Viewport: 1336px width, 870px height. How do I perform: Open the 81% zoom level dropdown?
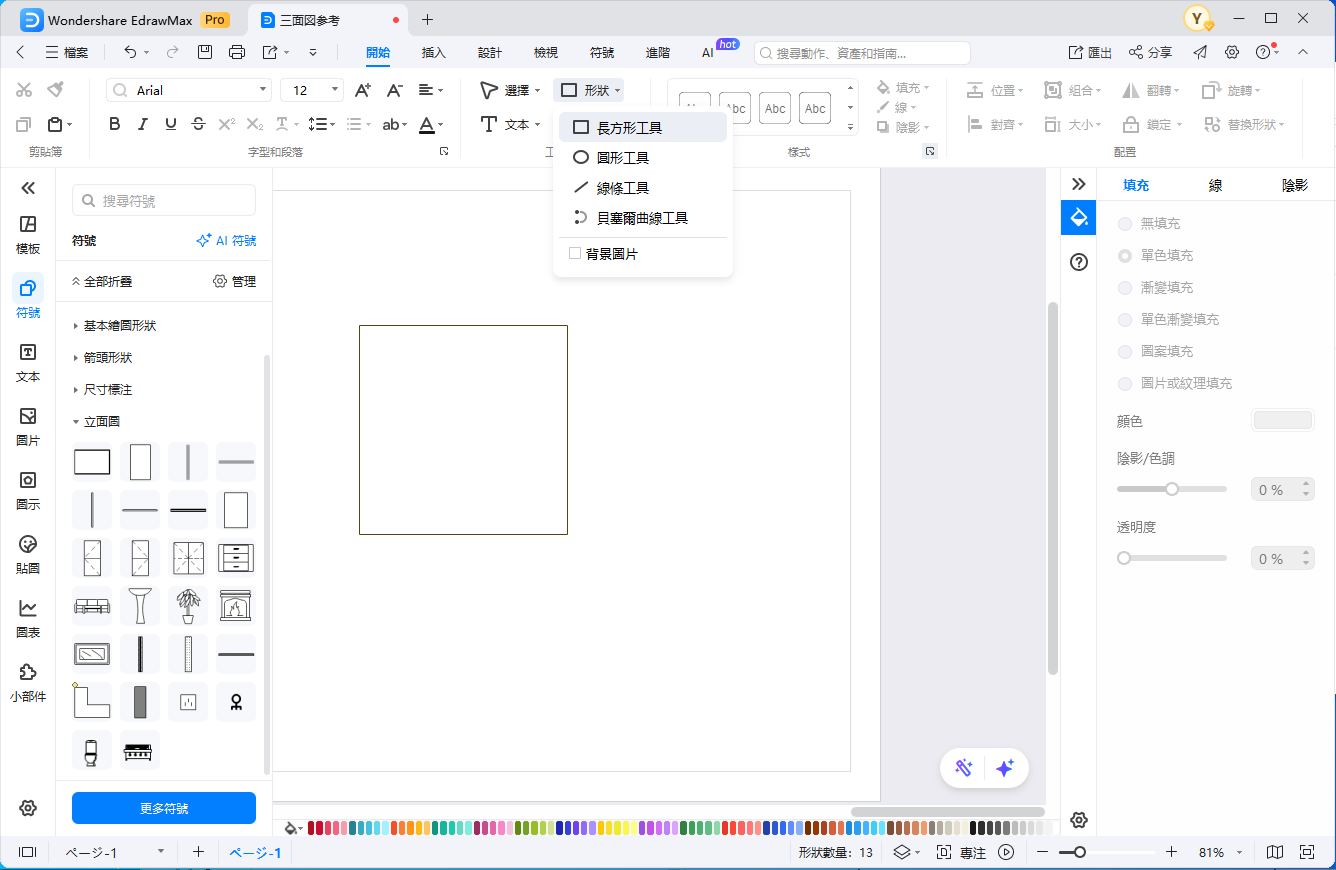(x=1218, y=853)
